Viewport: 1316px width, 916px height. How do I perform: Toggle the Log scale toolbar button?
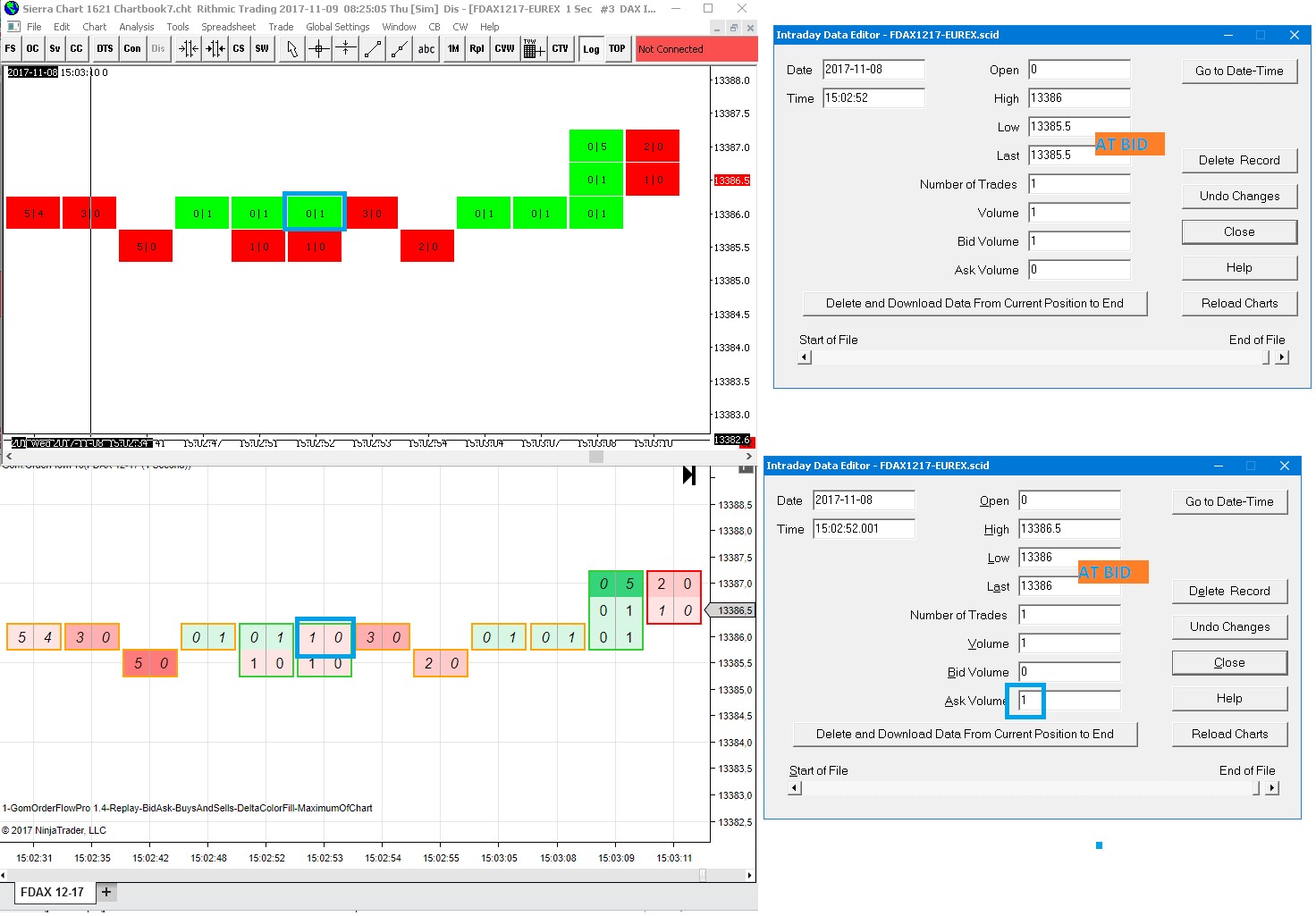[591, 49]
